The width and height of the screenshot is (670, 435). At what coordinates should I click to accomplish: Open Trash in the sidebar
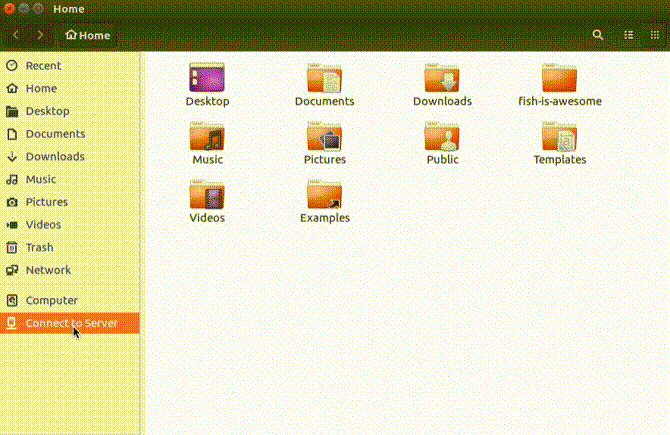(70, 247)
